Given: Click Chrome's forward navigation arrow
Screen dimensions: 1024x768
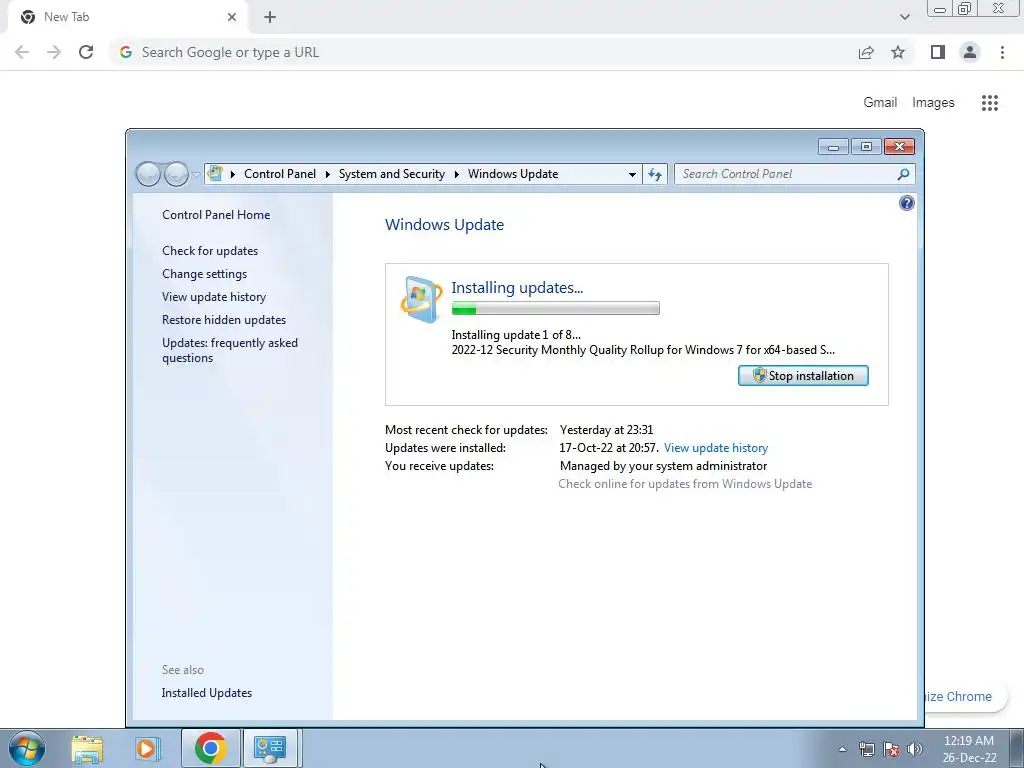Looking at the screenshot, I should pos(54,52).
